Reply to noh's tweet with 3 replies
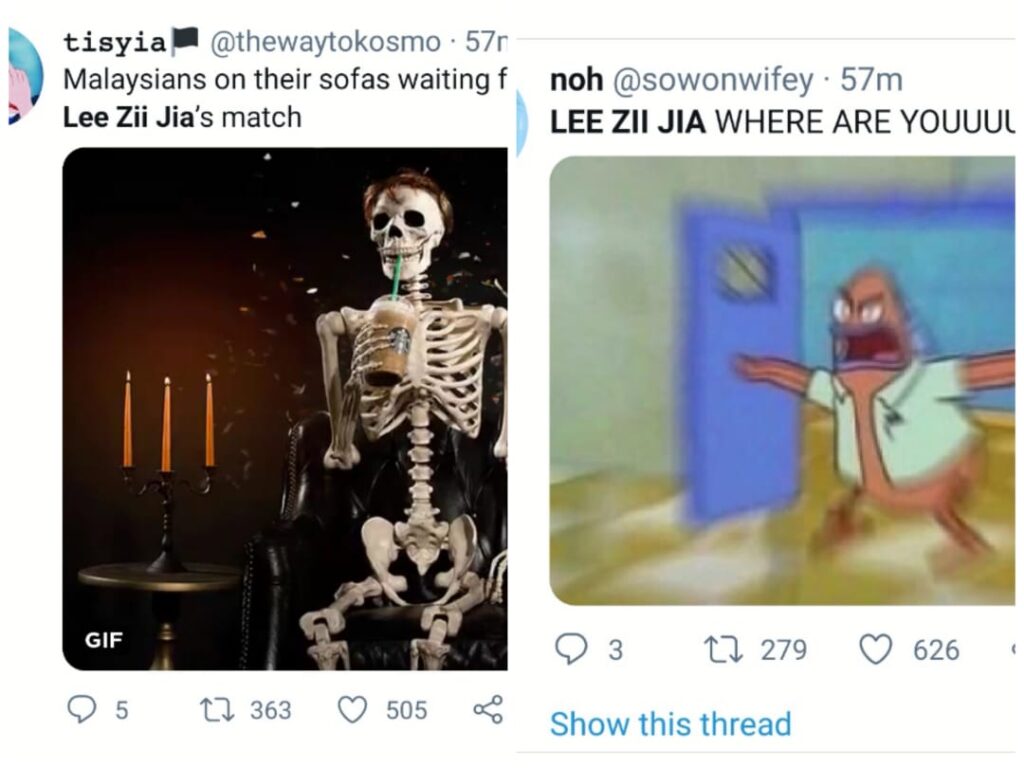 (570, 649)
